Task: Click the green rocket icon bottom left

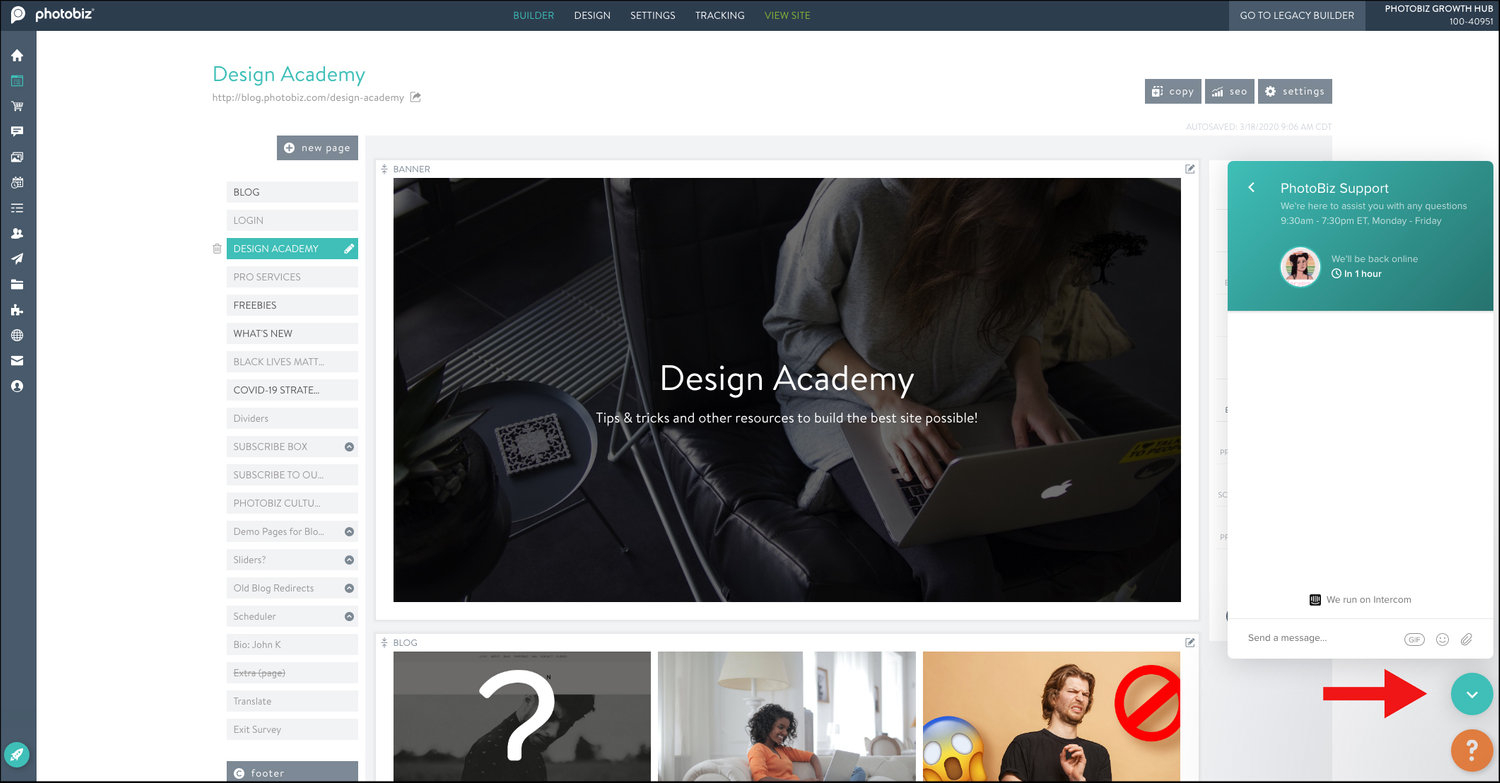Action: (x=17, y=754)
